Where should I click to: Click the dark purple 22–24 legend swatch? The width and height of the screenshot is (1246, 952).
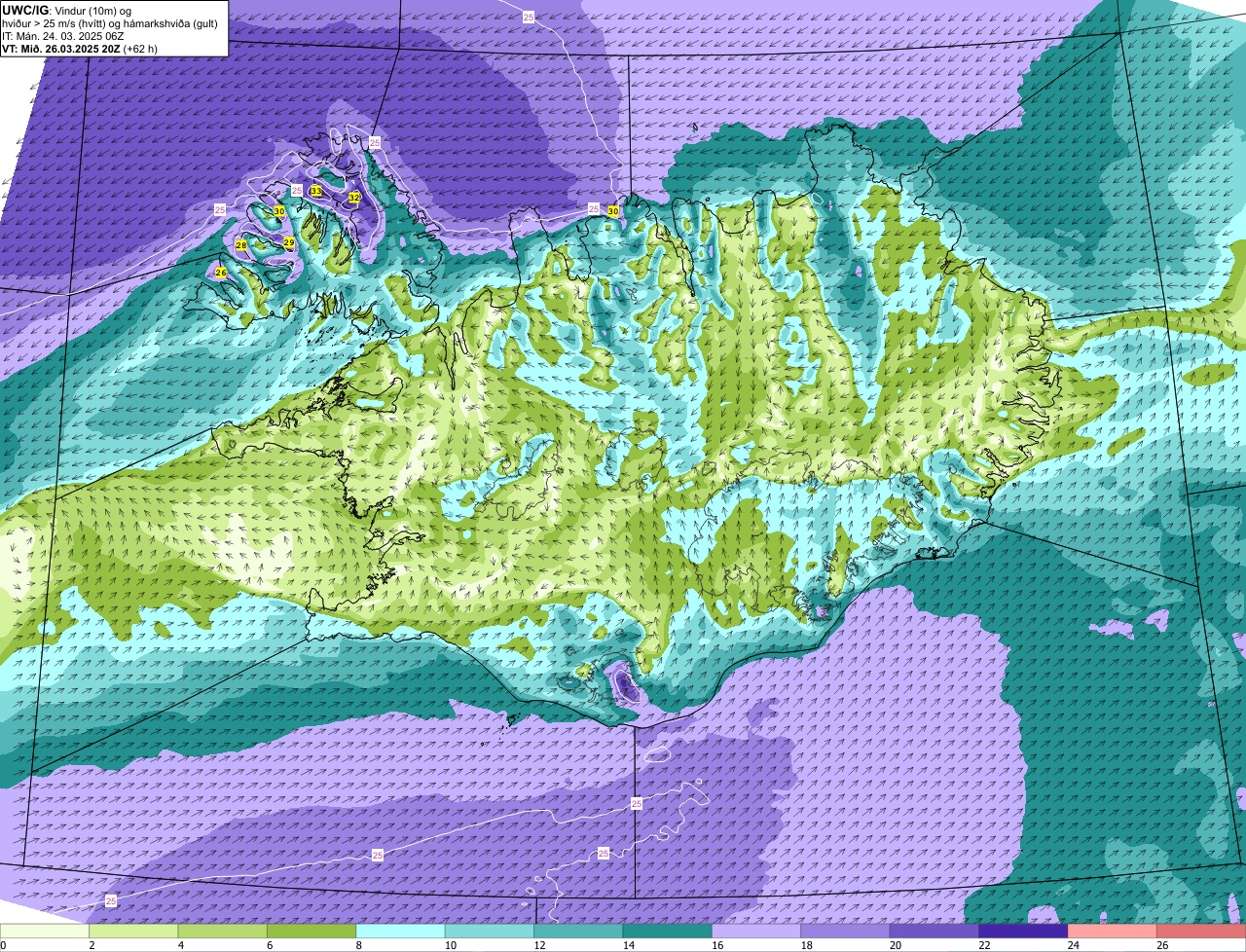(1023, 931)
